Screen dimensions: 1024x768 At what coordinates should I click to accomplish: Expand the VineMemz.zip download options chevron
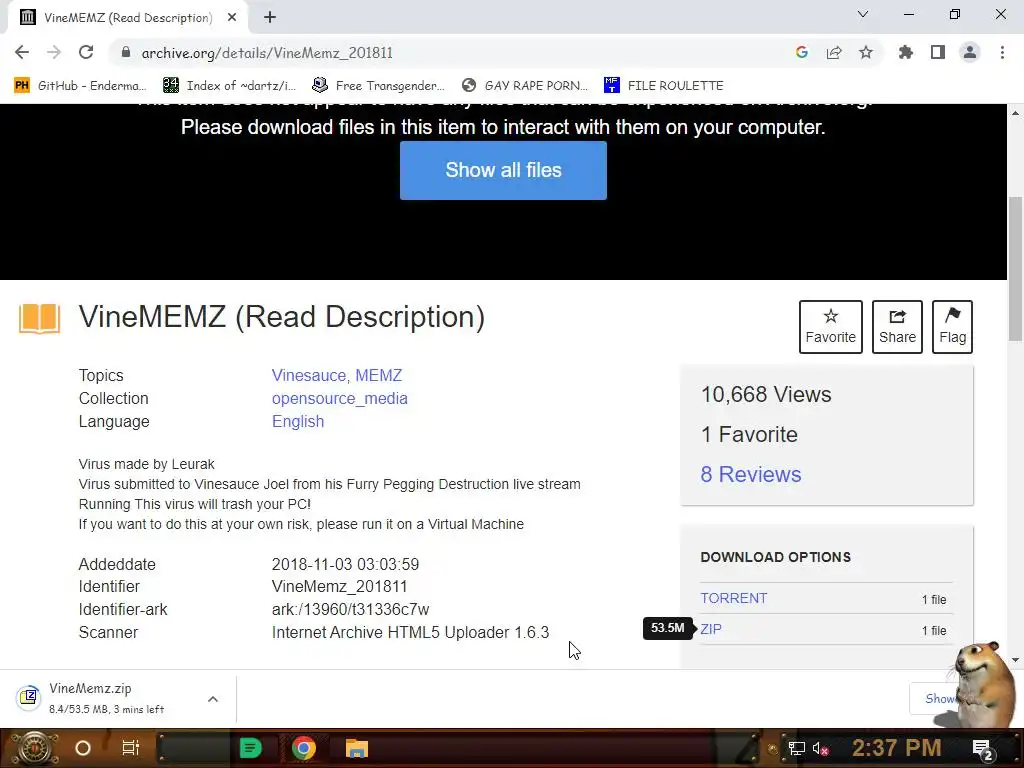(213, 699)
